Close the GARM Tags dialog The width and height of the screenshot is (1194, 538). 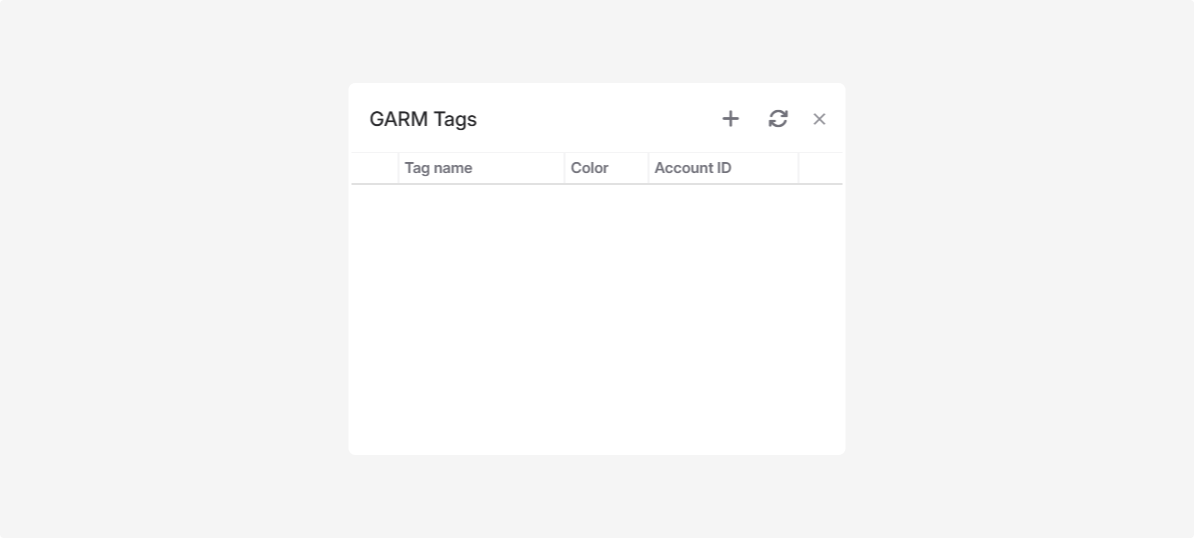[819, 119]
